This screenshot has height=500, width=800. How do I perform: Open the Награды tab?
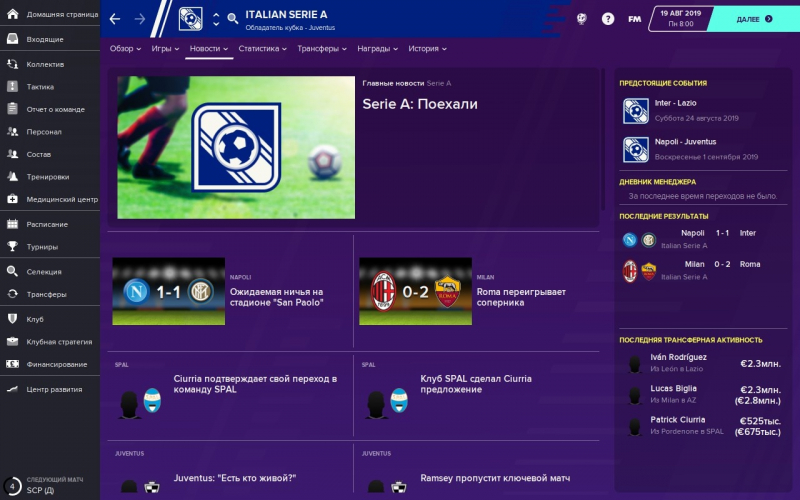(377, 48)
